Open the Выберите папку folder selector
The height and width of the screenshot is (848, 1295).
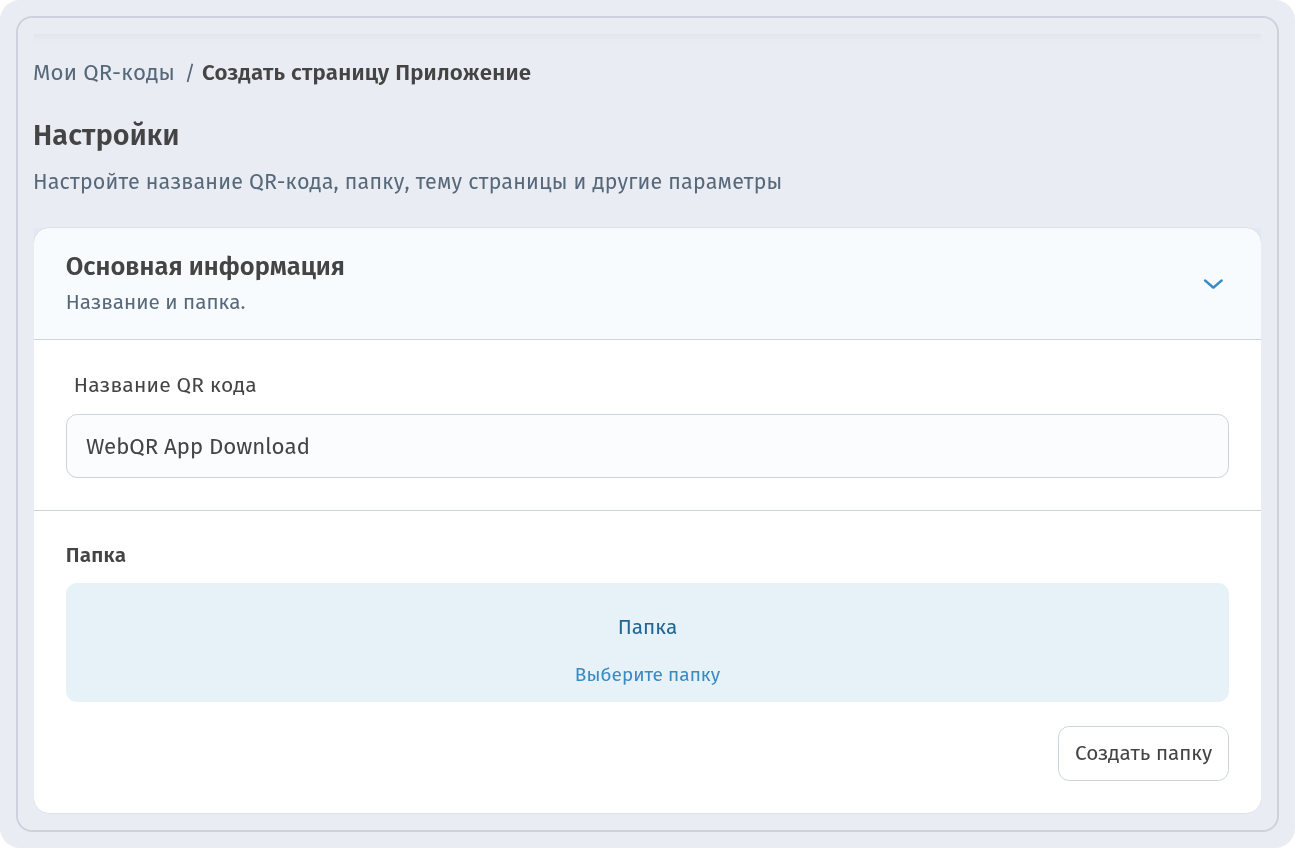[x=647, y=642]
